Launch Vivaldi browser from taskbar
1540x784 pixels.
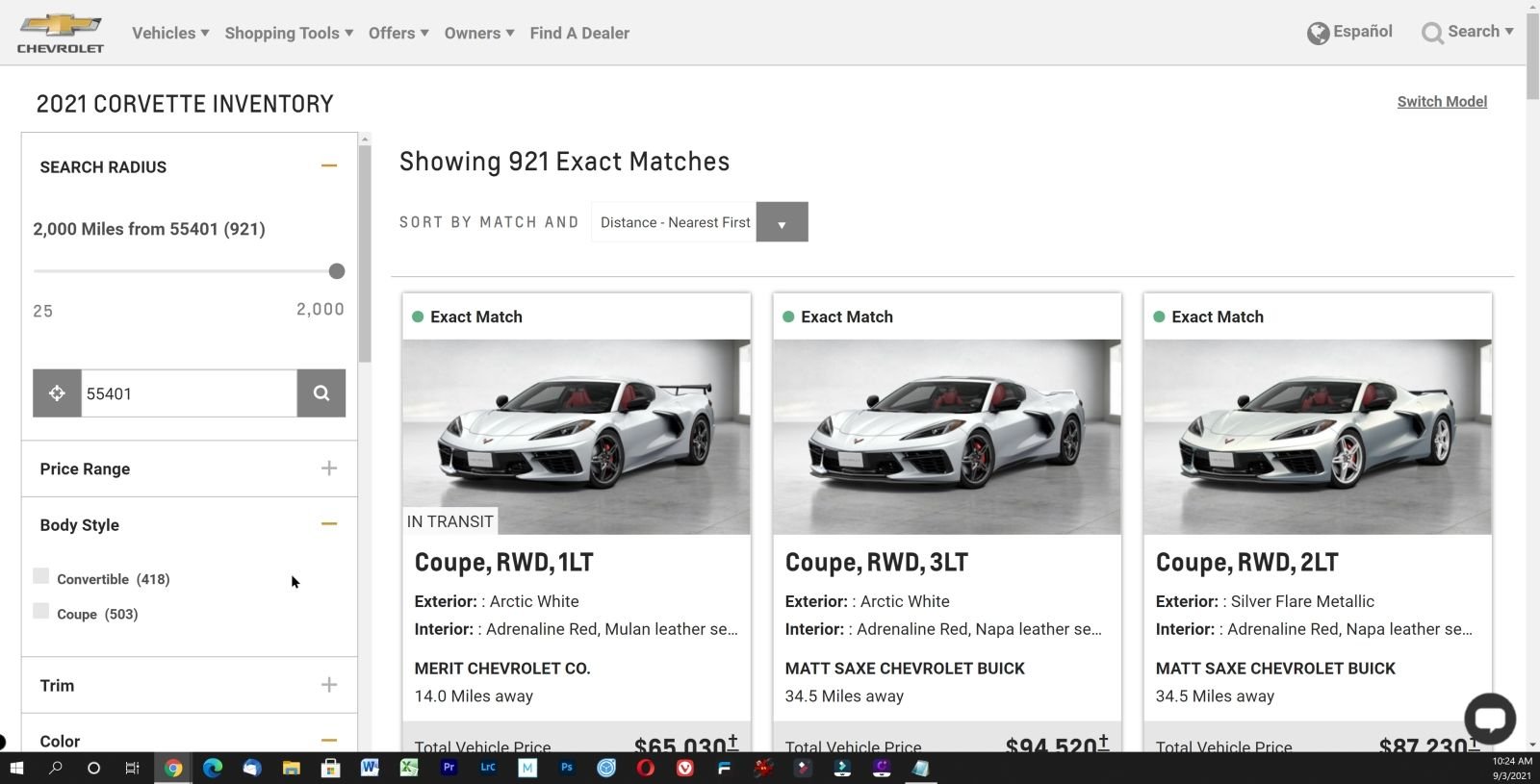(685, 768)
